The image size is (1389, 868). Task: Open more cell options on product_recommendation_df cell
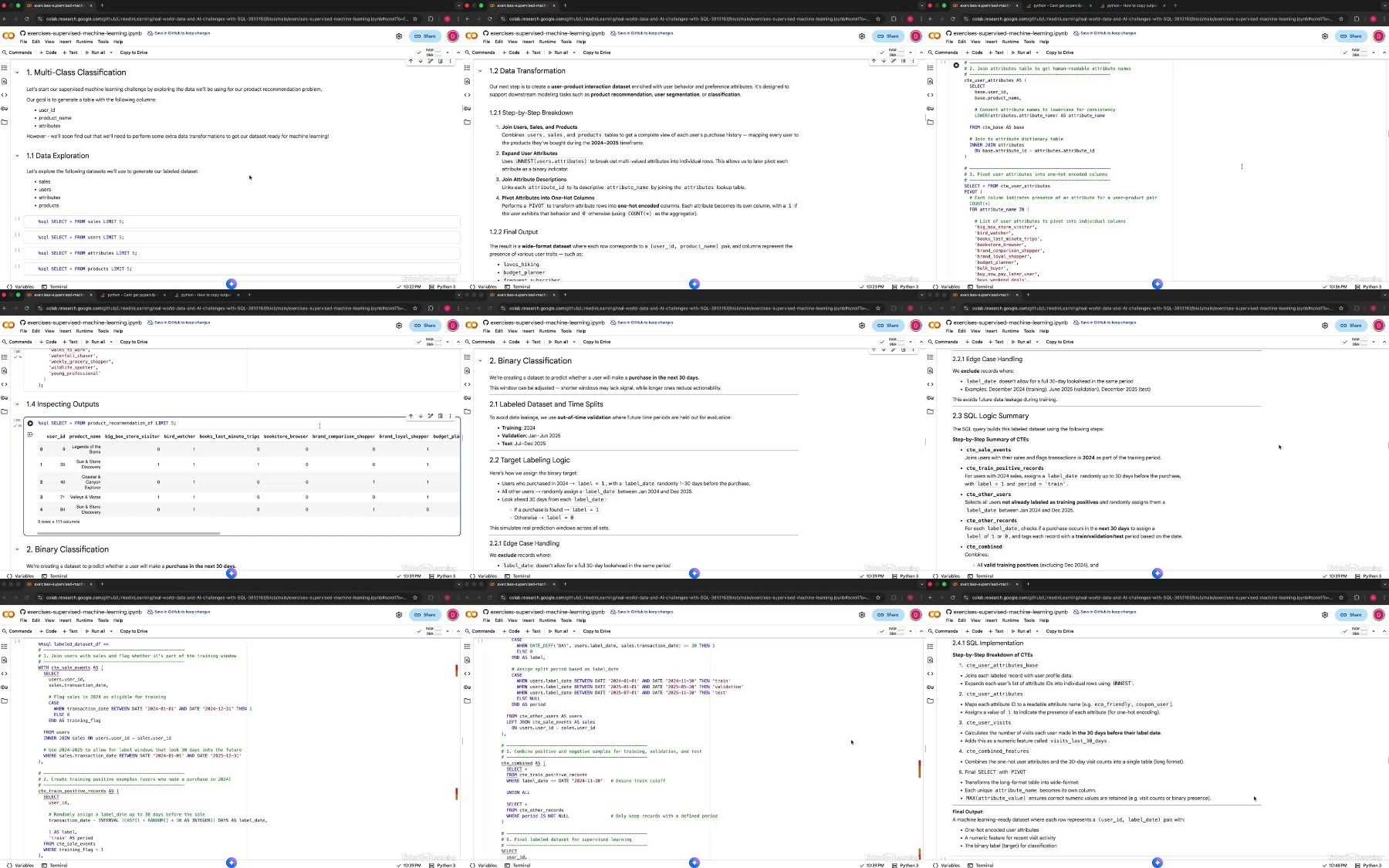[451, 416]
